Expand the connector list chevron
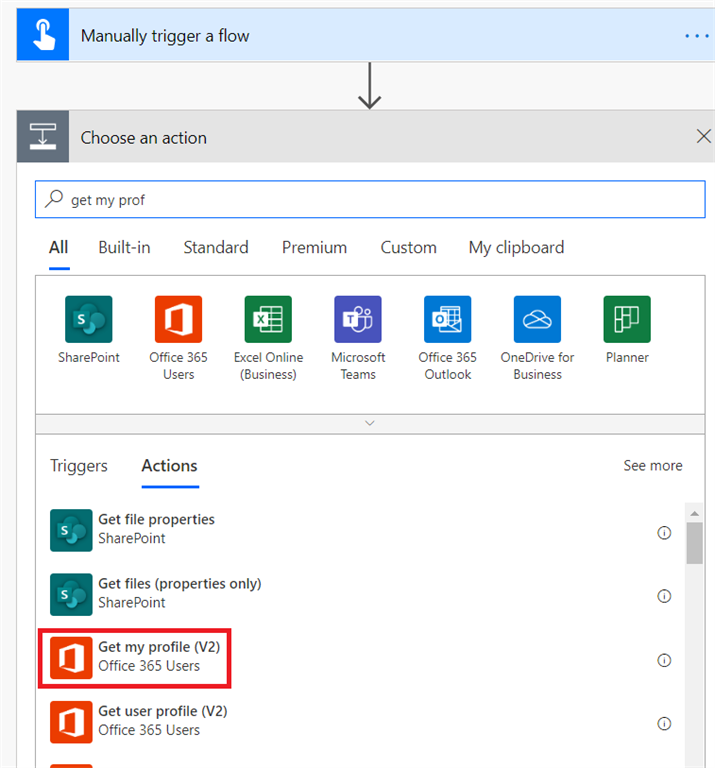 (x=370, y=423)
